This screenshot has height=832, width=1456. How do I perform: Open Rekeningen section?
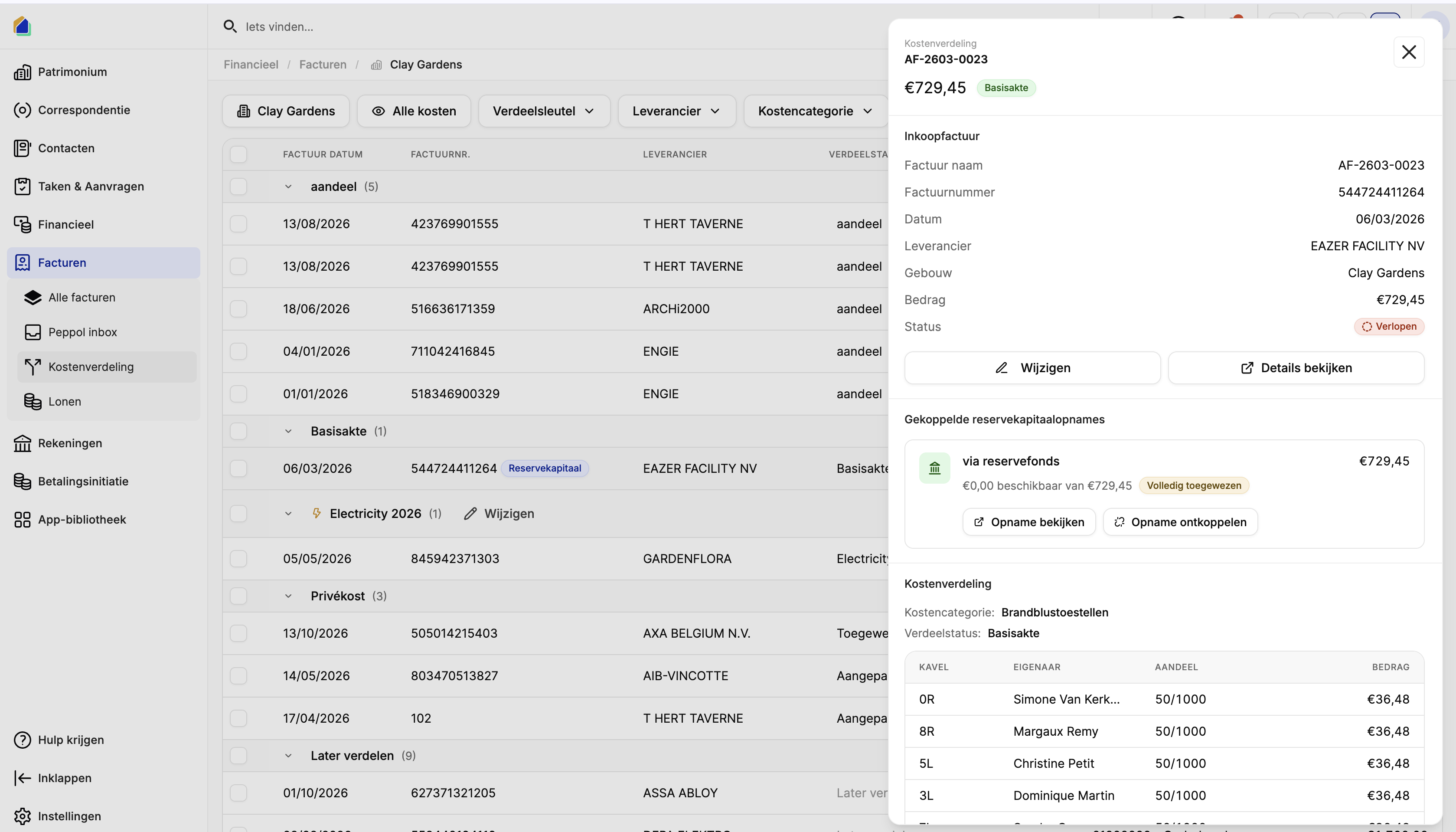103,443
